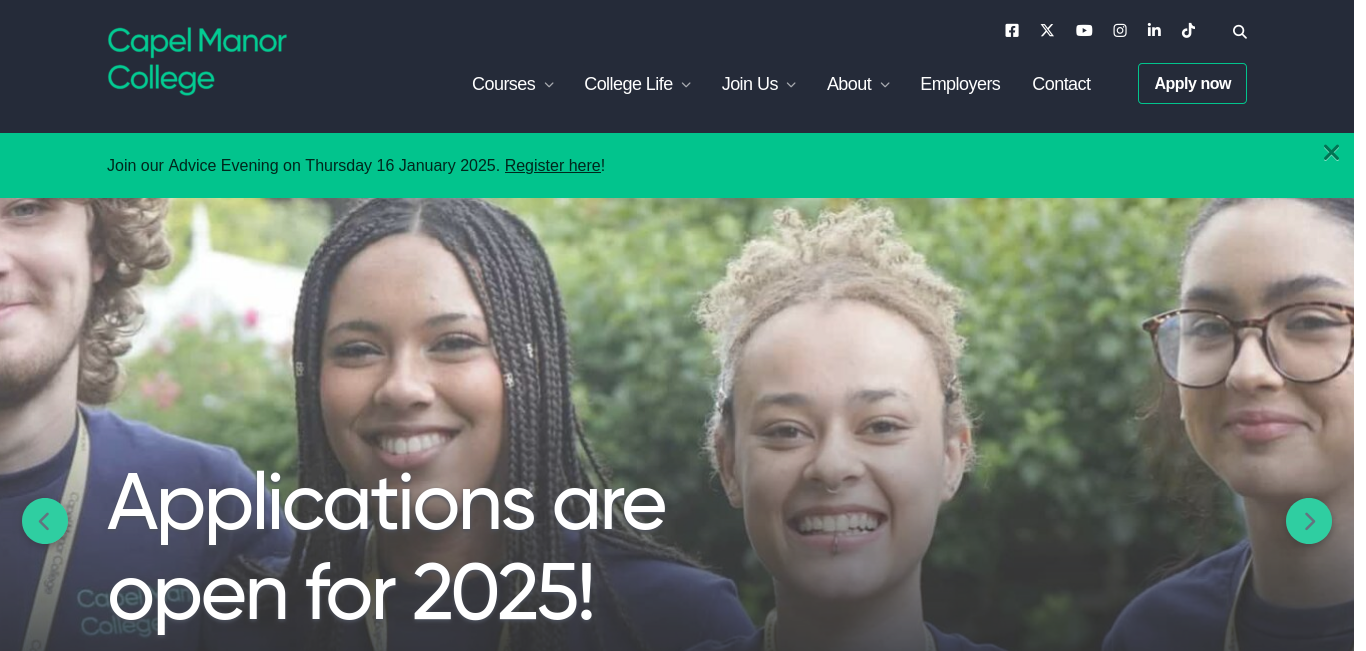1366x651 pixels.
Task: Open the LinkedIn social icon
Action: click(x=1154, y=30)
